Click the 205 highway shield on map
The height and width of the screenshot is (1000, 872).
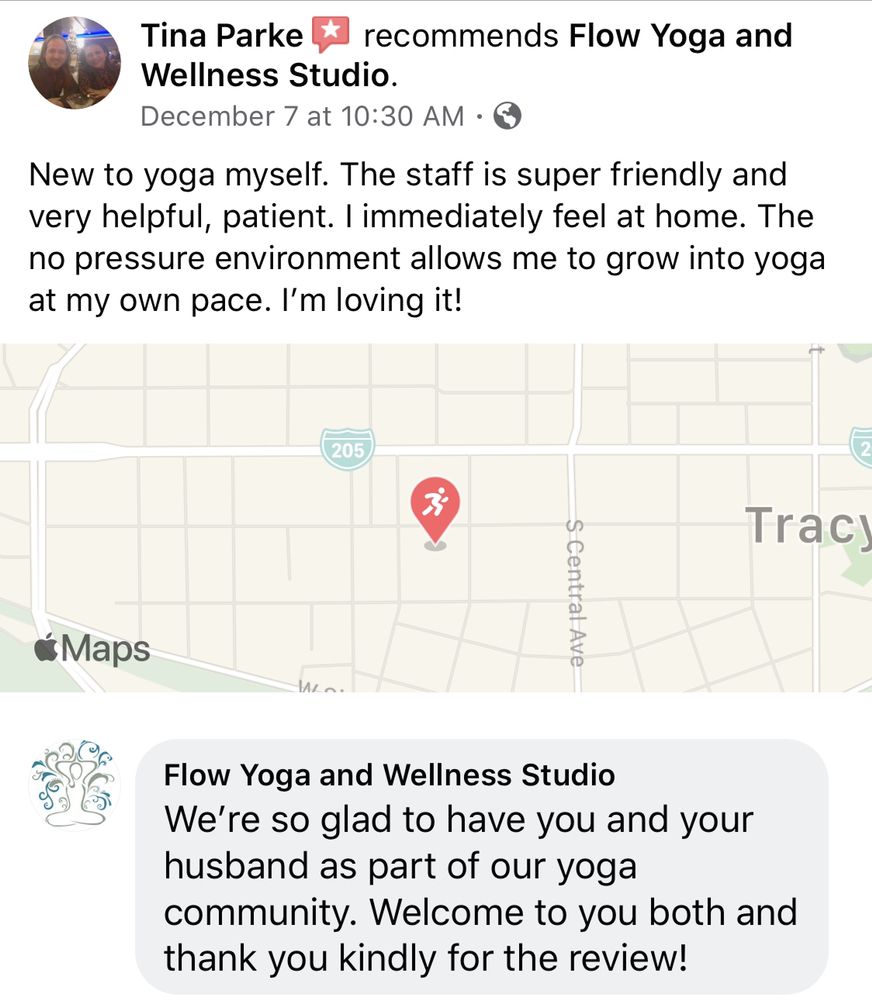(347, 449)
